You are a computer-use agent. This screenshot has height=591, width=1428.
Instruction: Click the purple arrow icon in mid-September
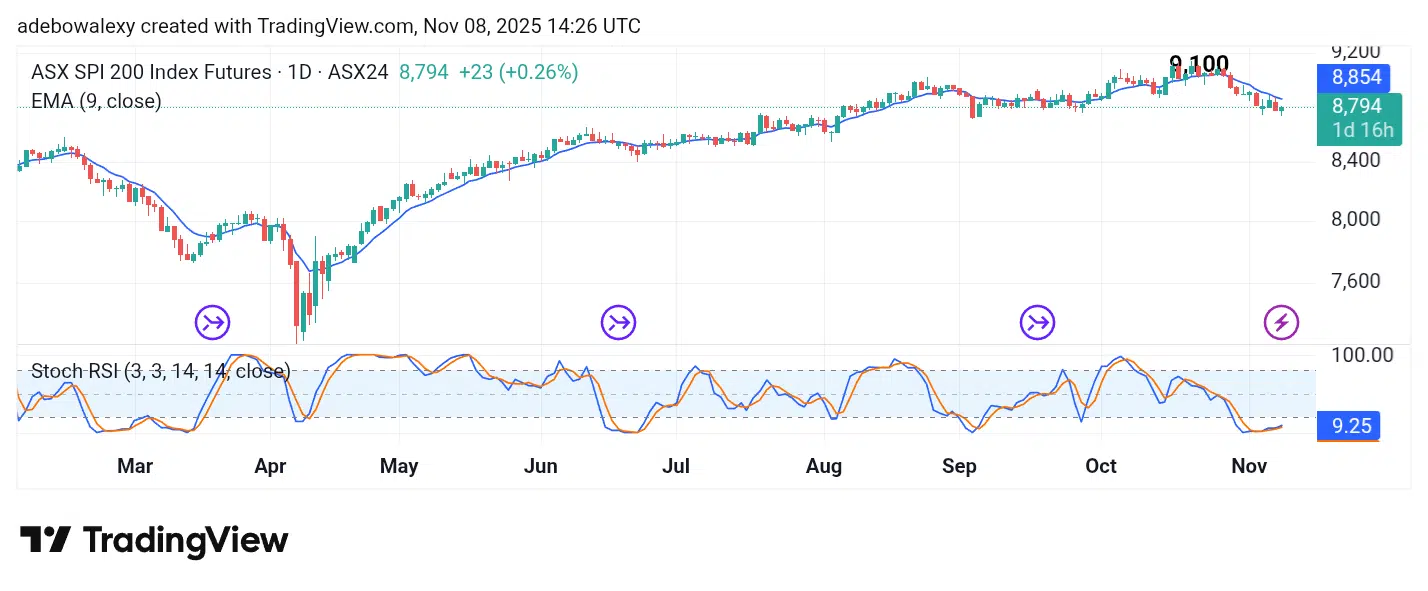(1037, 322)
